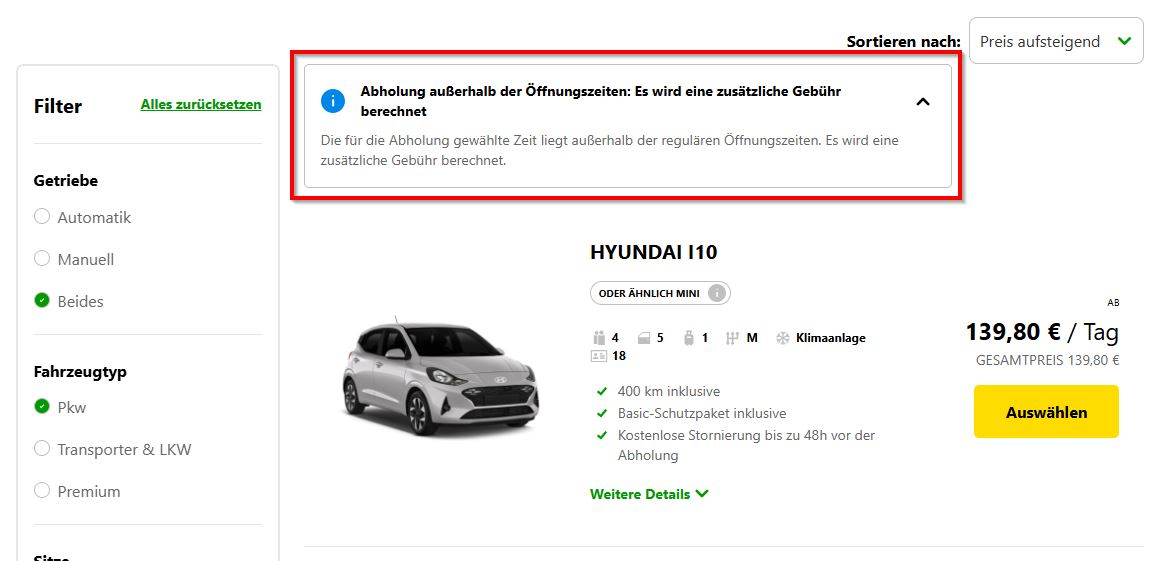Select the Manuell transmission option
Viewport: 1172px width, 561px height.
(74, 259)
